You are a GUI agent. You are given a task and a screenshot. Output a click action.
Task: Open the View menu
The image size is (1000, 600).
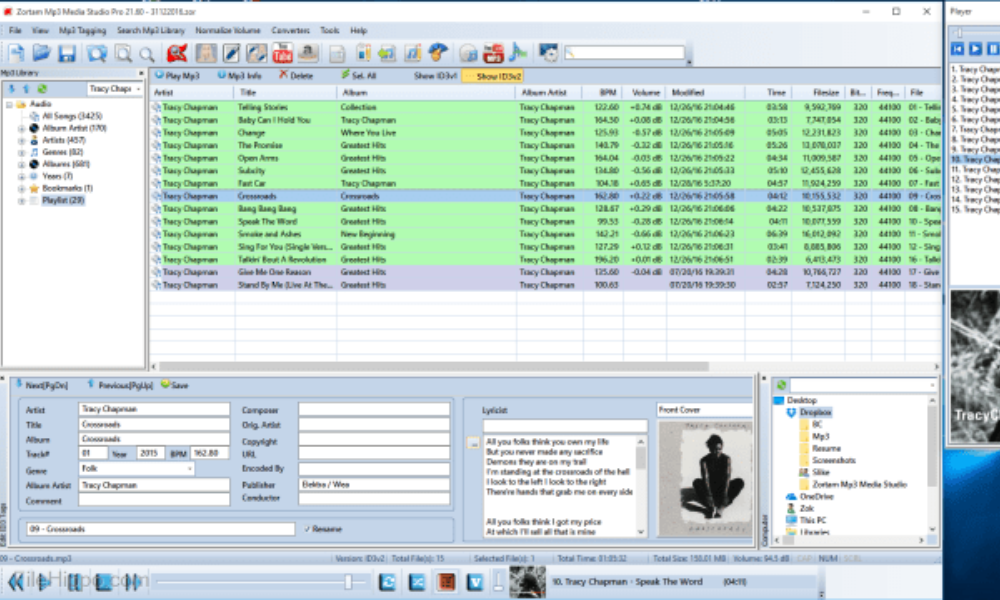40,30
